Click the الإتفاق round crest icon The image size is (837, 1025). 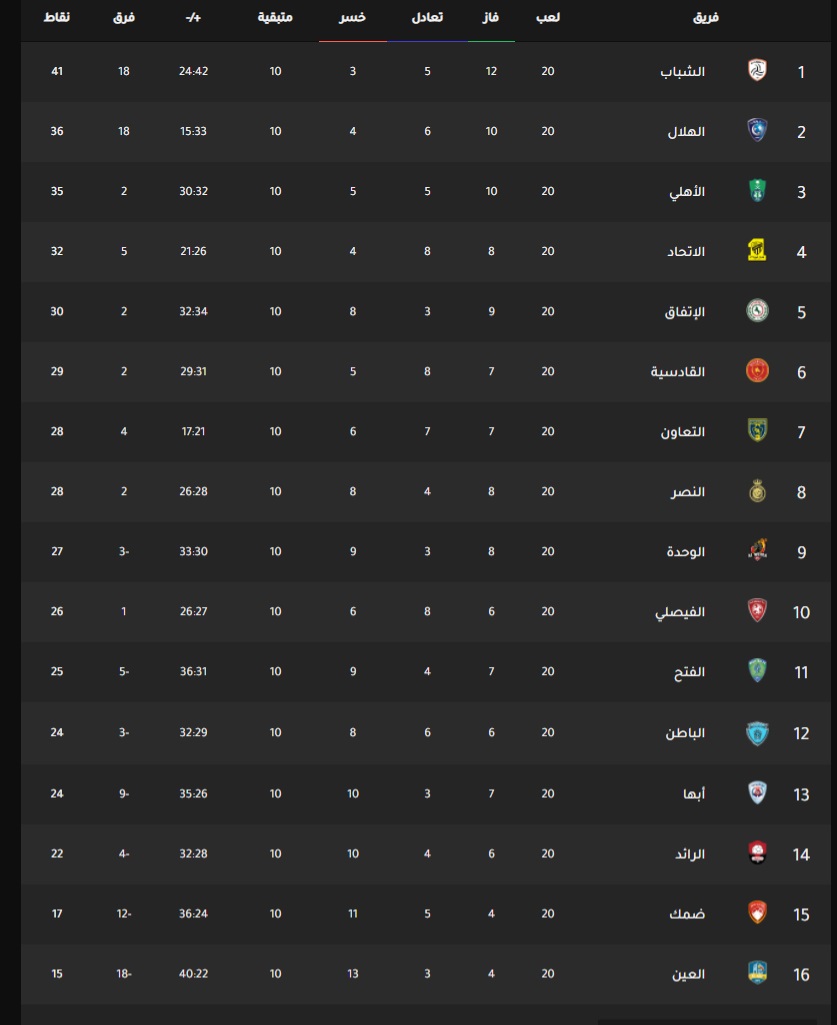(757, 311)
